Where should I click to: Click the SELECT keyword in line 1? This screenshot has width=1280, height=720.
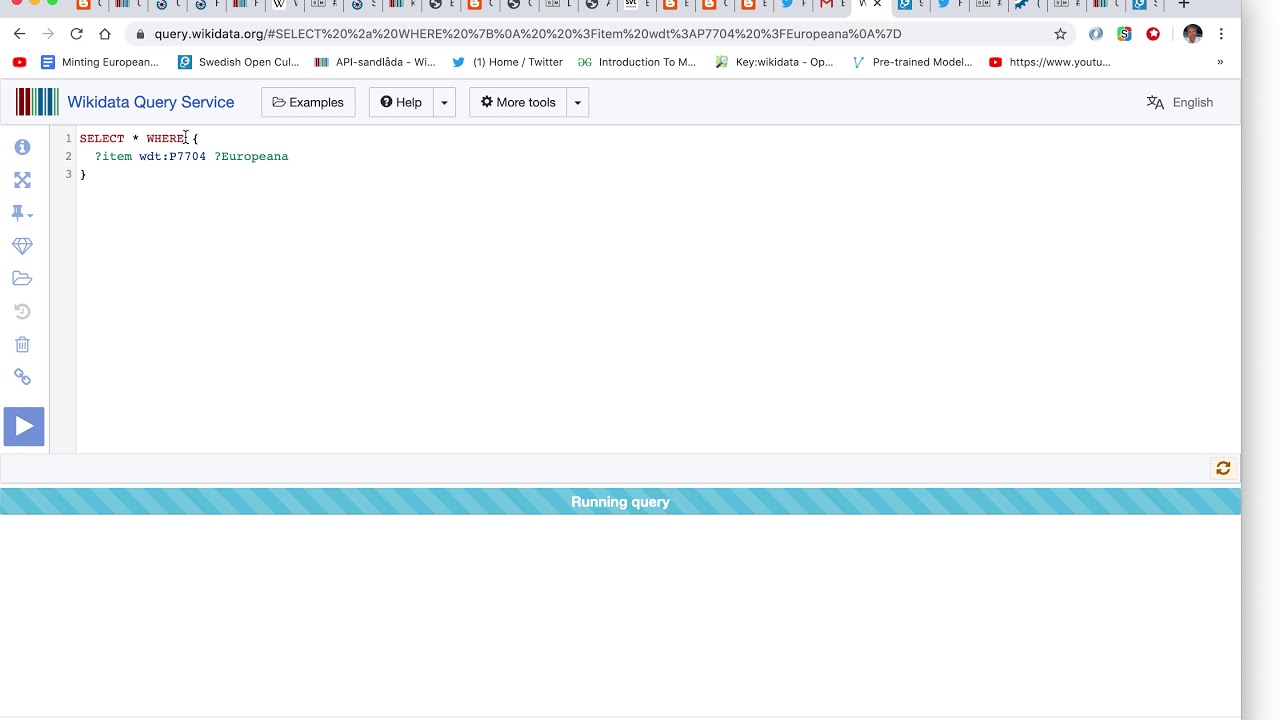click(x=102, y=138)
